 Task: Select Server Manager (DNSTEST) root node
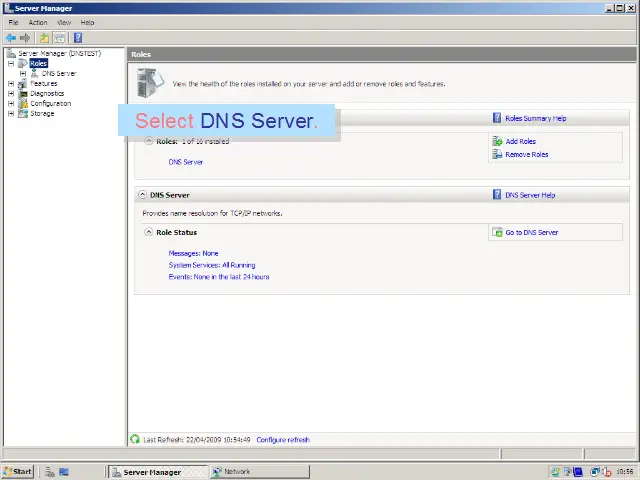point(60,53)
